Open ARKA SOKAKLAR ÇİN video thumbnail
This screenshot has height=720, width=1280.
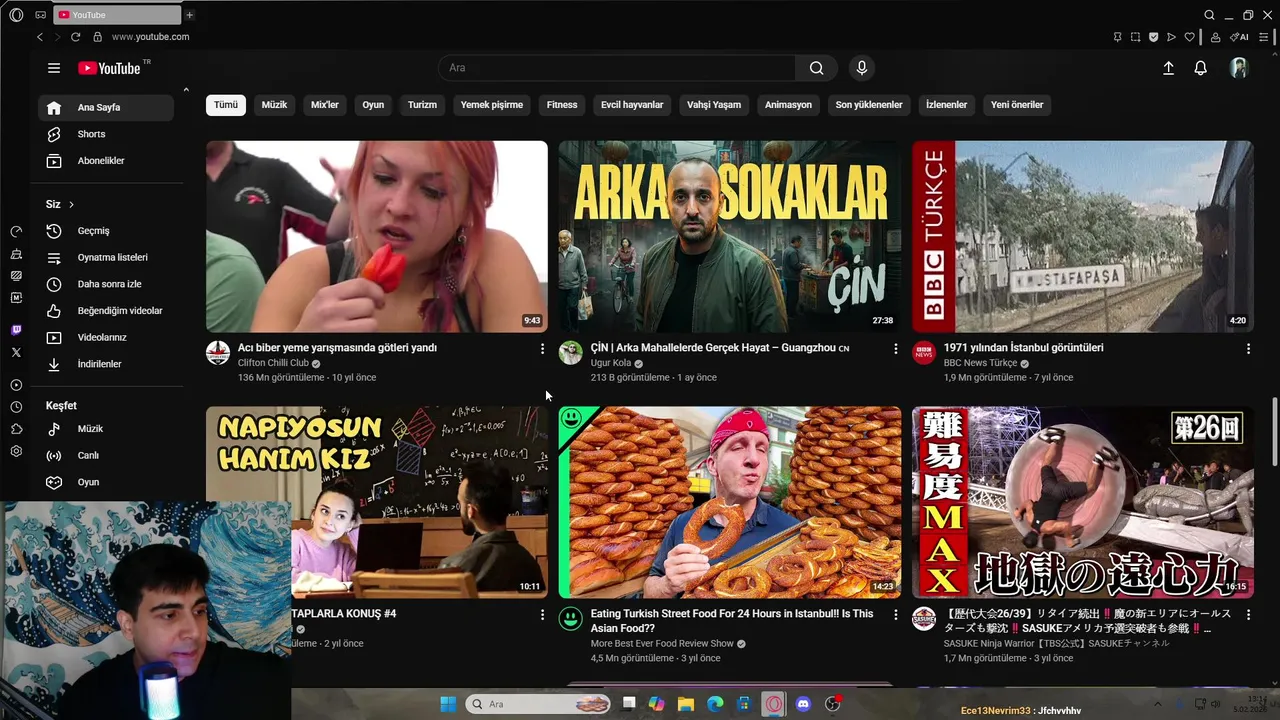click(730, 236)
